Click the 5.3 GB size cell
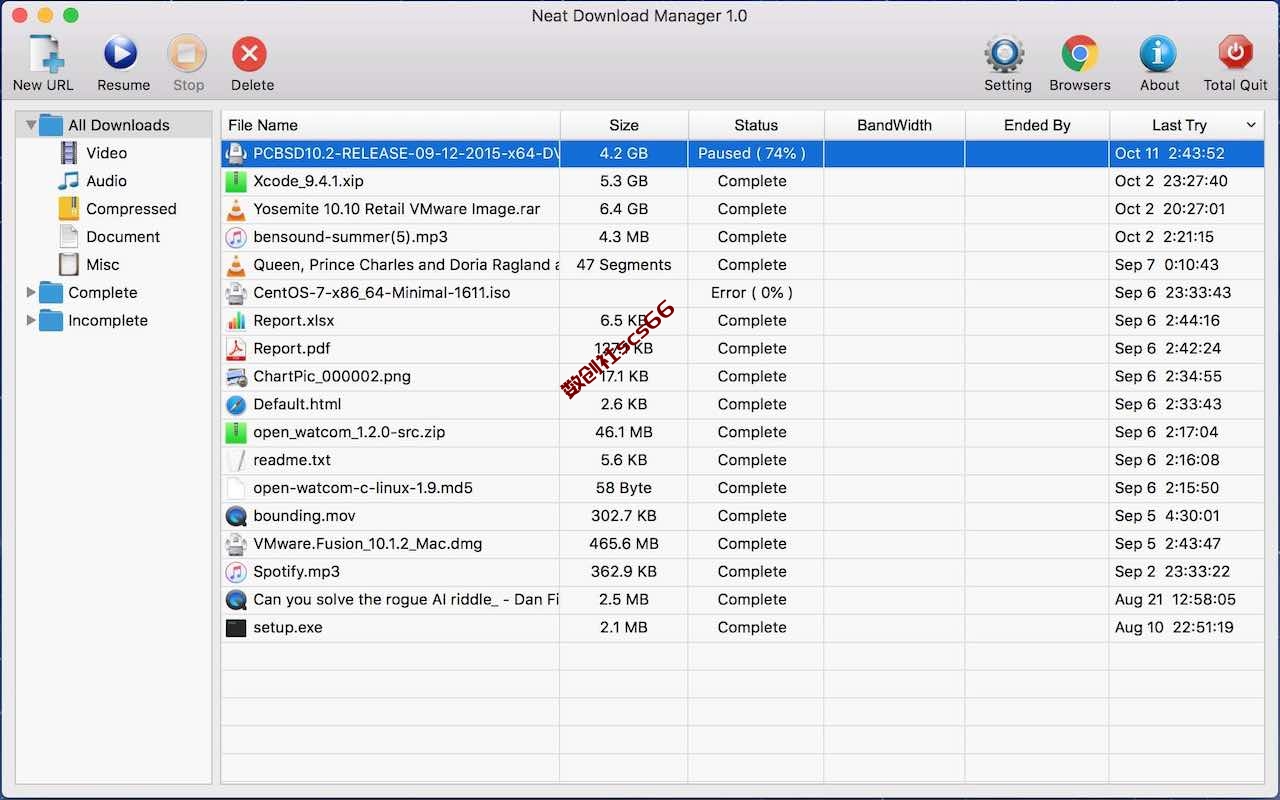1280x800 pixels. [624, 181]
